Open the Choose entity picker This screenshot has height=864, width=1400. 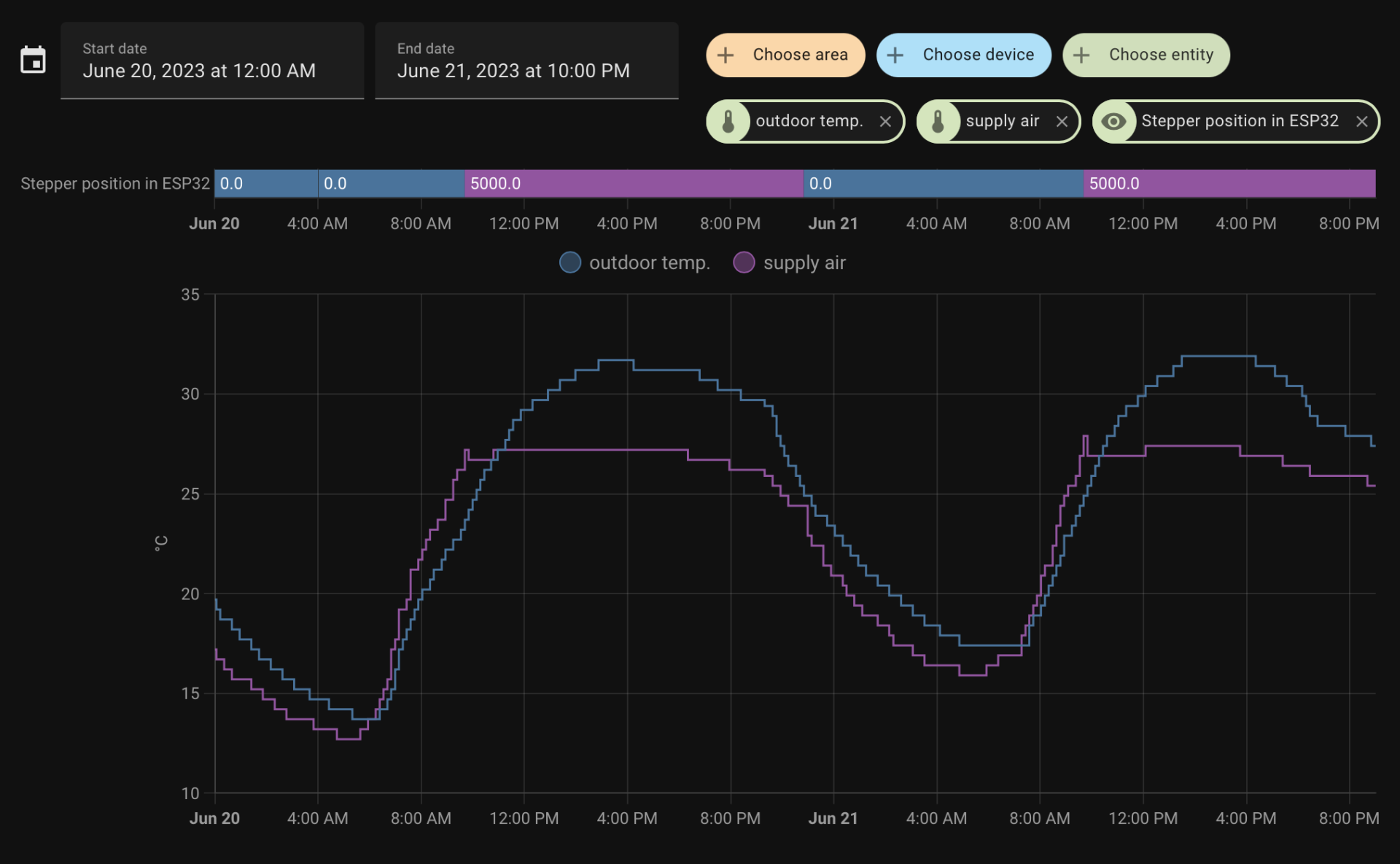pos(1160,55)
